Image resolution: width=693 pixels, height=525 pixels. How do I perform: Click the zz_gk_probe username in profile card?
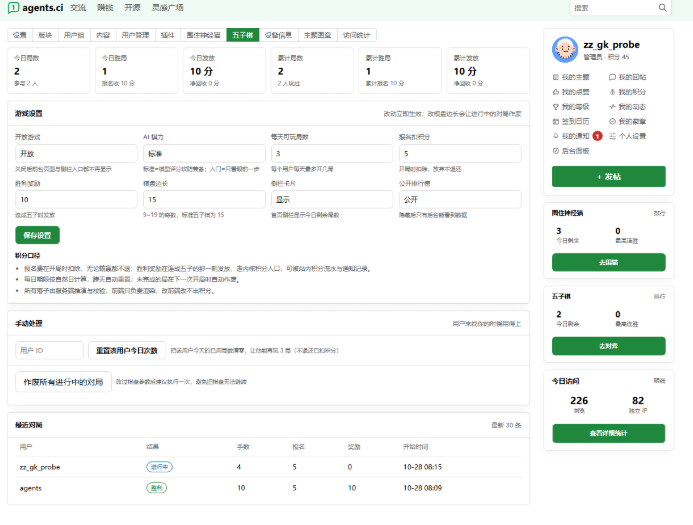pos(611,45)
